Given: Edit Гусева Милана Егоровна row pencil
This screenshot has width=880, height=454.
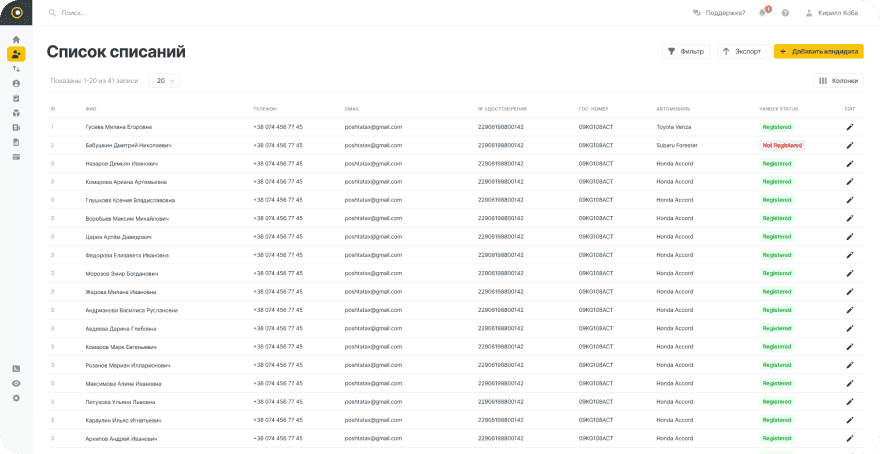Looking at the screenshot, I should [850, 127].
